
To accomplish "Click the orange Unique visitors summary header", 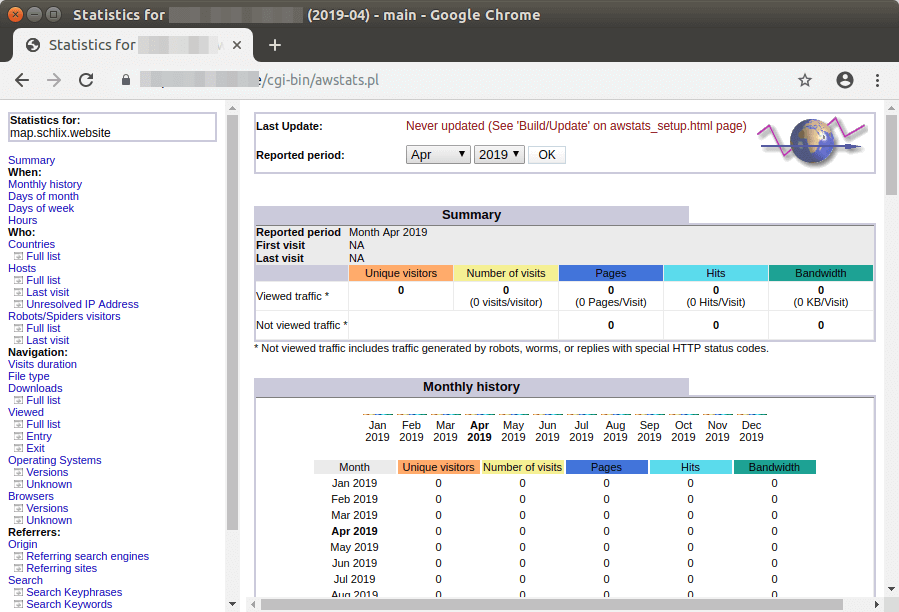I will click(x=401, y=273).
